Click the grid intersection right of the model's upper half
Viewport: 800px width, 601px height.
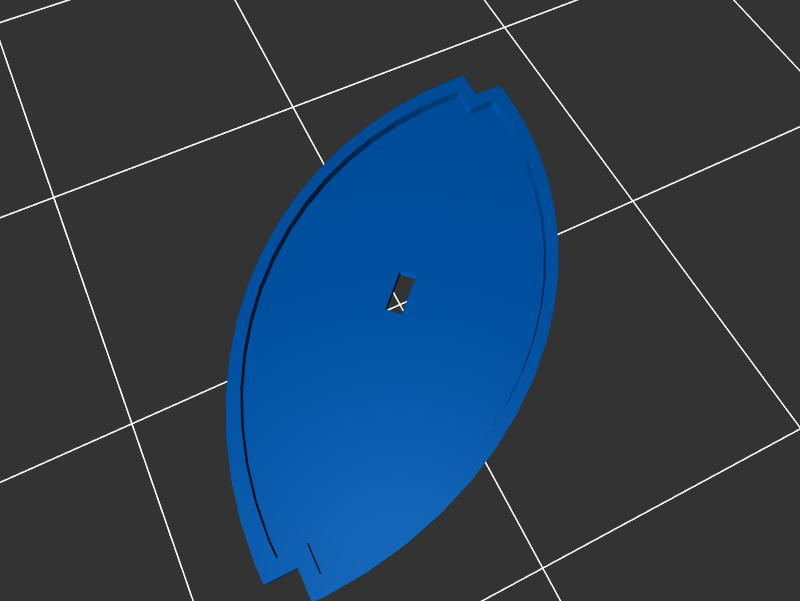coord(632,200)
